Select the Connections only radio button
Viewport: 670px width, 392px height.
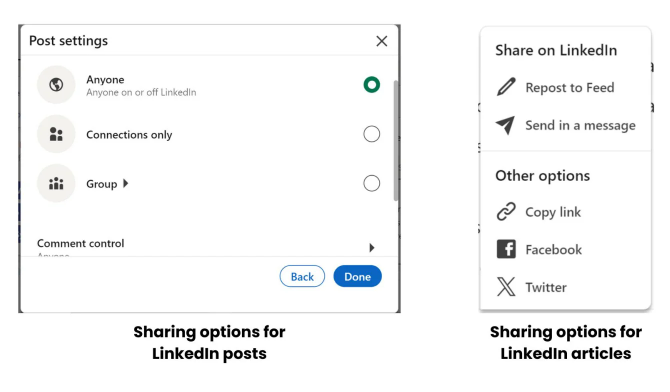pos(372,134)
